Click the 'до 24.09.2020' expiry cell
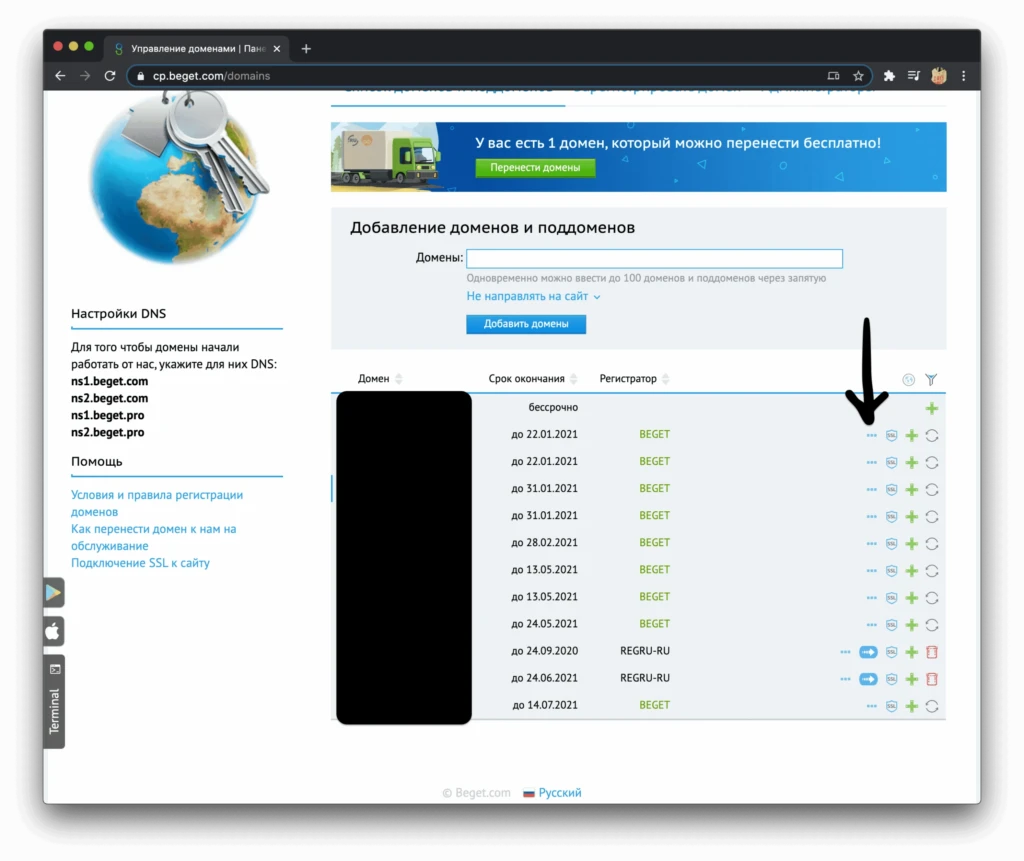The width and height of the screenshot is (1024, 861). coord(544,651)
